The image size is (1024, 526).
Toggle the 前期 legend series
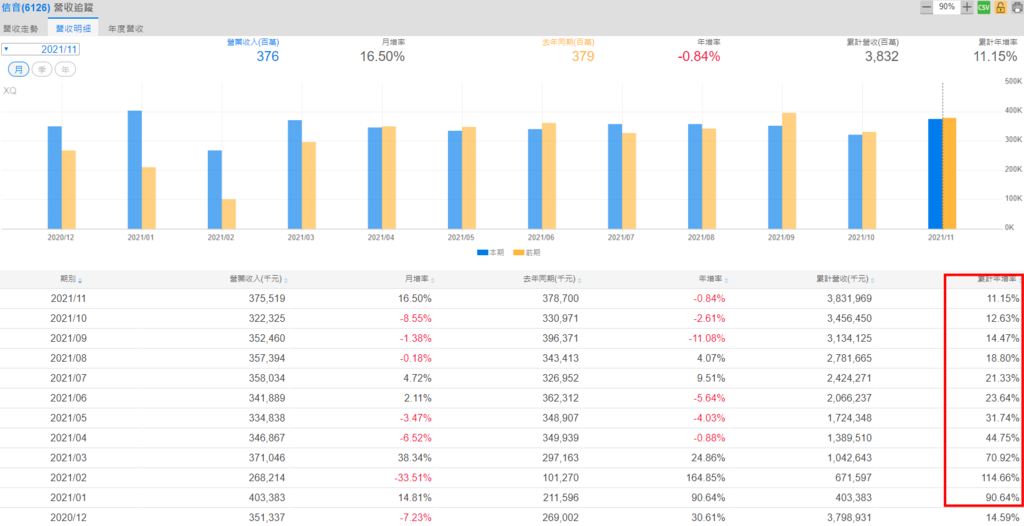point(527,252)
